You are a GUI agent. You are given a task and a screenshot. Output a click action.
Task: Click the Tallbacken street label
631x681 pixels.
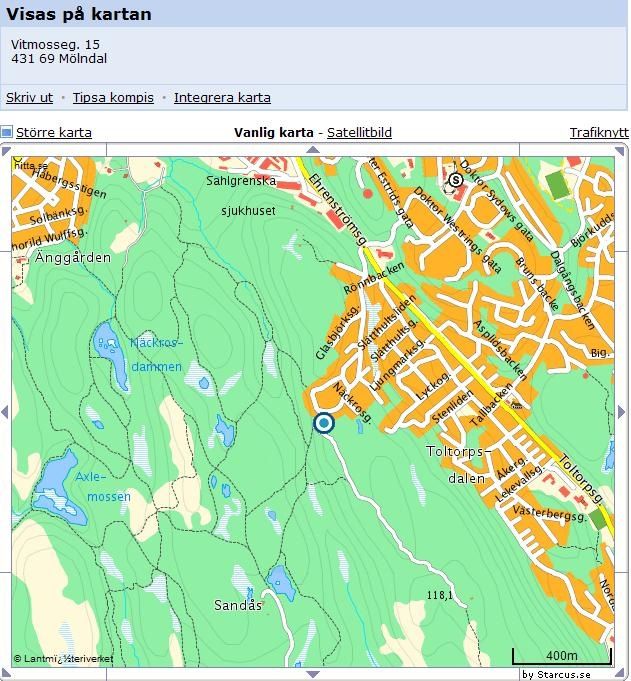(x=491, y=405)
